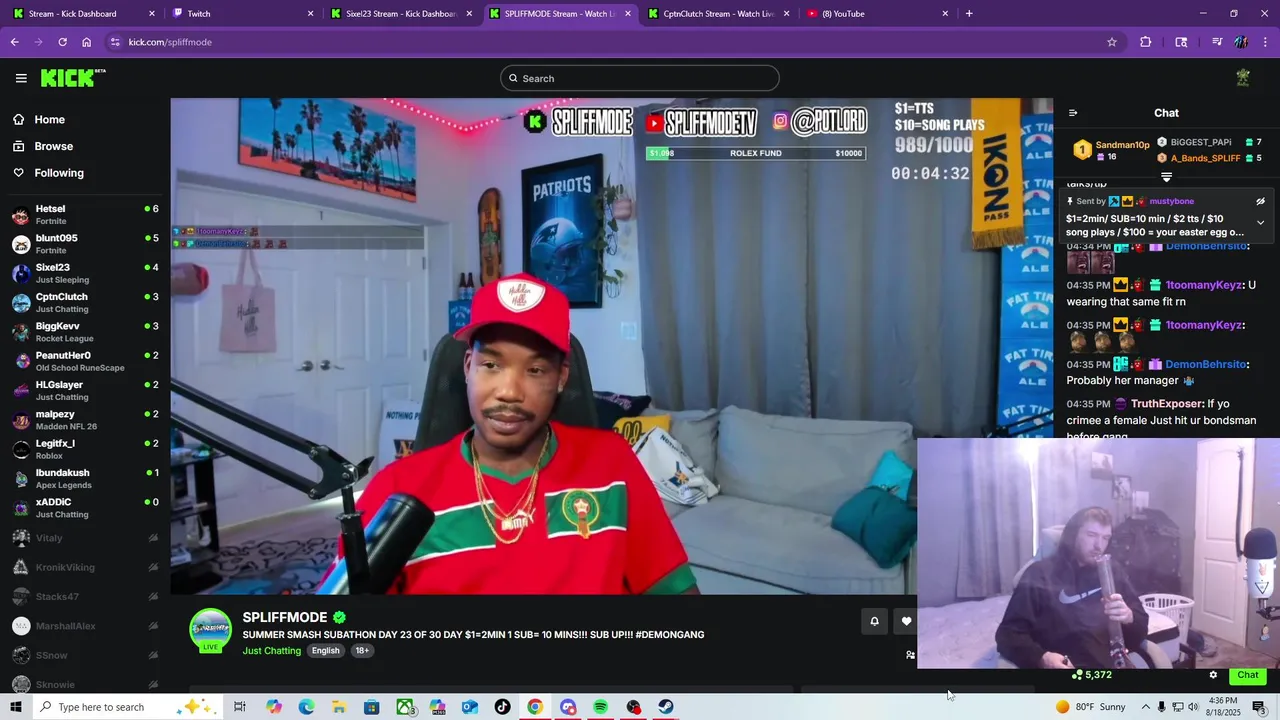
Task: Bookmark this page with star icon
Action: pos(1111,42)
